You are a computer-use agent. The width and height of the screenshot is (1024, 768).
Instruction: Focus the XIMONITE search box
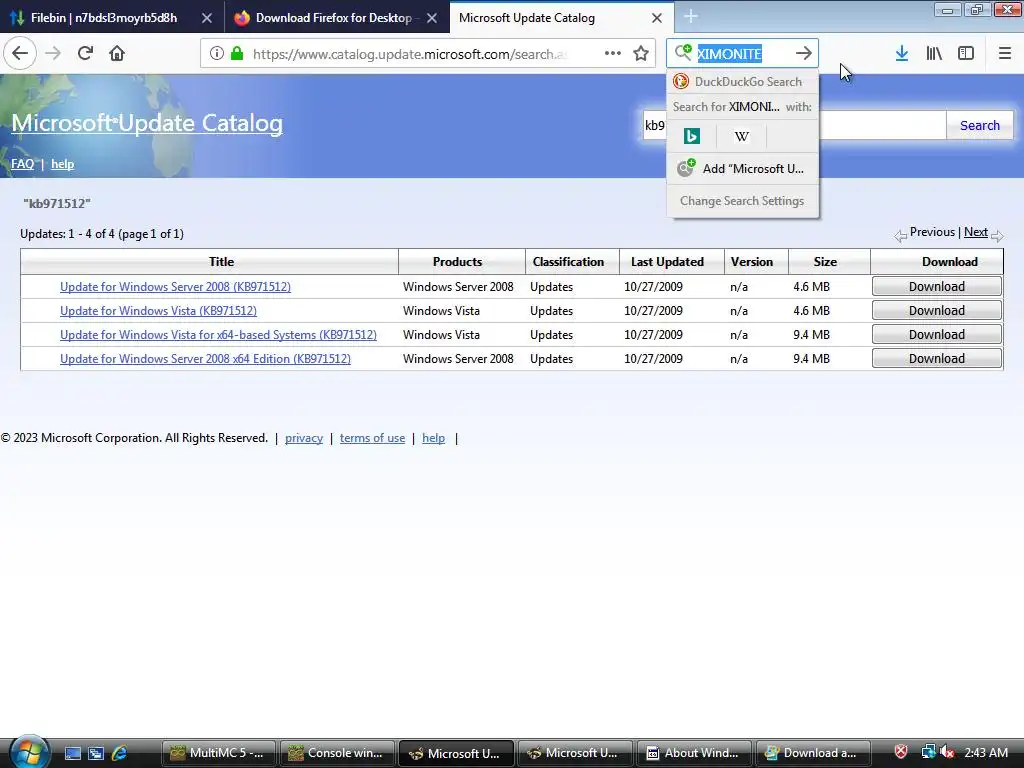click(x=742, y=54)
